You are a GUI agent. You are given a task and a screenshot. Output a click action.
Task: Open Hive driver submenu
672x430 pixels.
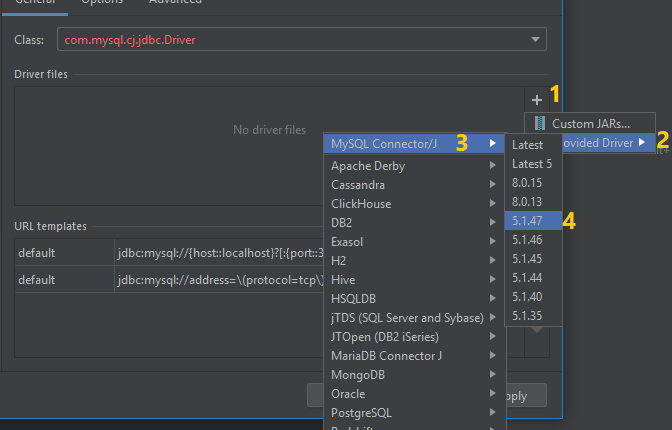(414, 280)
